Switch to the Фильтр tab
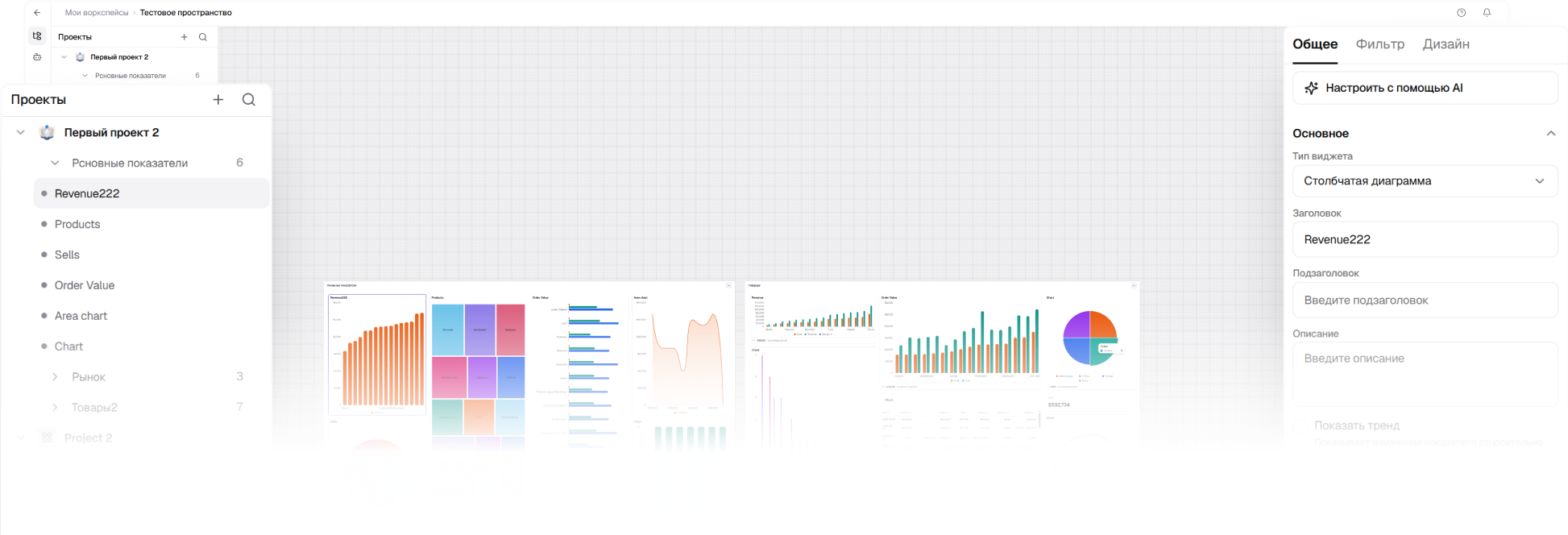The height and width of the screenshot is (535, 1568). [x=1380, y=44]
